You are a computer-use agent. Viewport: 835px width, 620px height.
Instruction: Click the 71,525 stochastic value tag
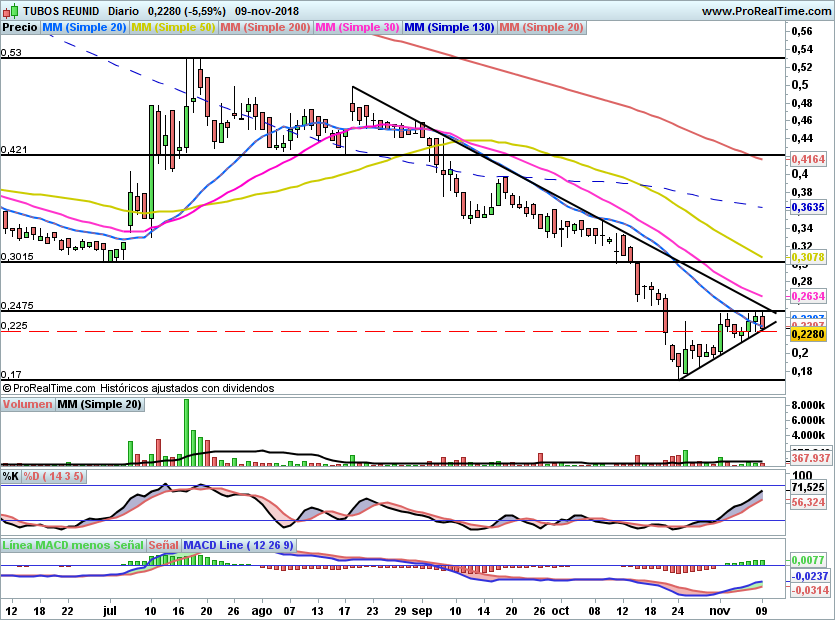[x=808, y=487]
